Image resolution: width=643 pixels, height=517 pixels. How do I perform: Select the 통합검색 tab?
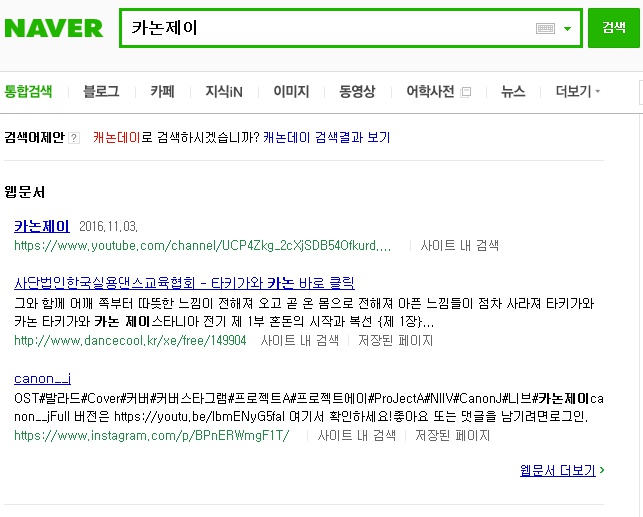[28, 91]
